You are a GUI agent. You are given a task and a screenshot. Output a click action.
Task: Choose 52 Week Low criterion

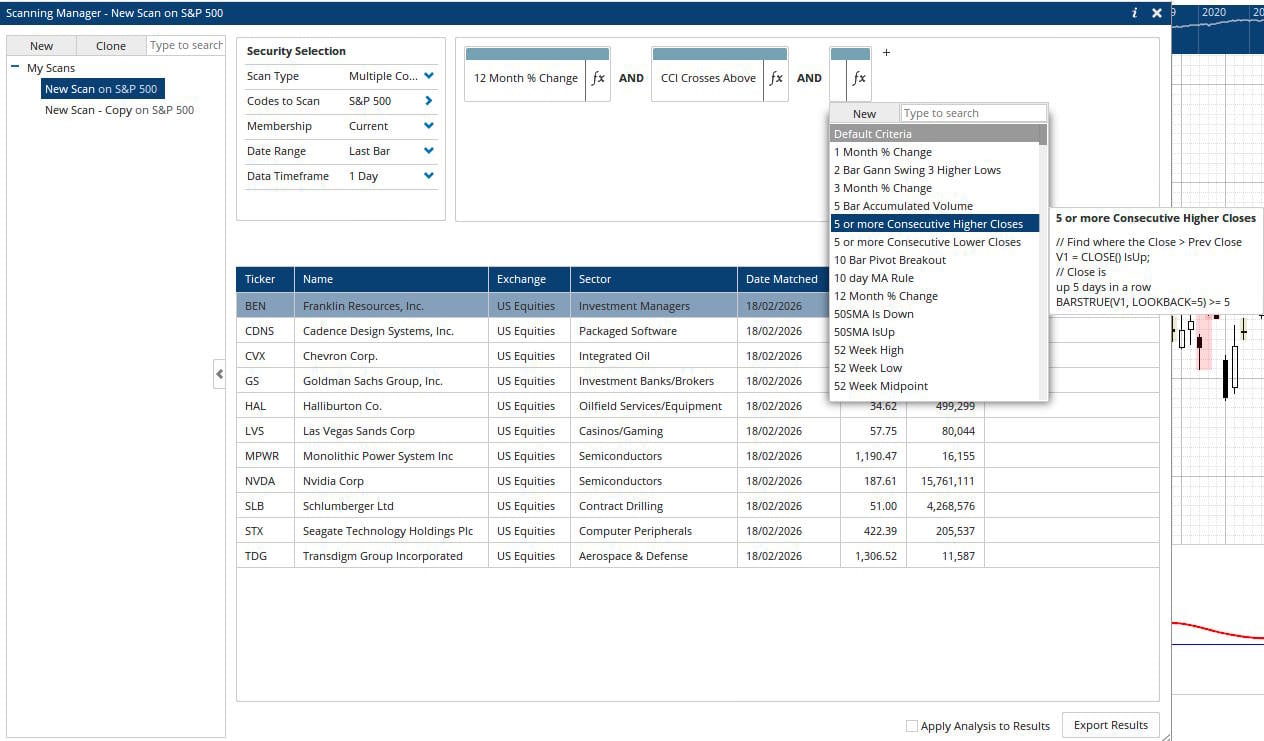pyautogui.click(x=935, y=368)
